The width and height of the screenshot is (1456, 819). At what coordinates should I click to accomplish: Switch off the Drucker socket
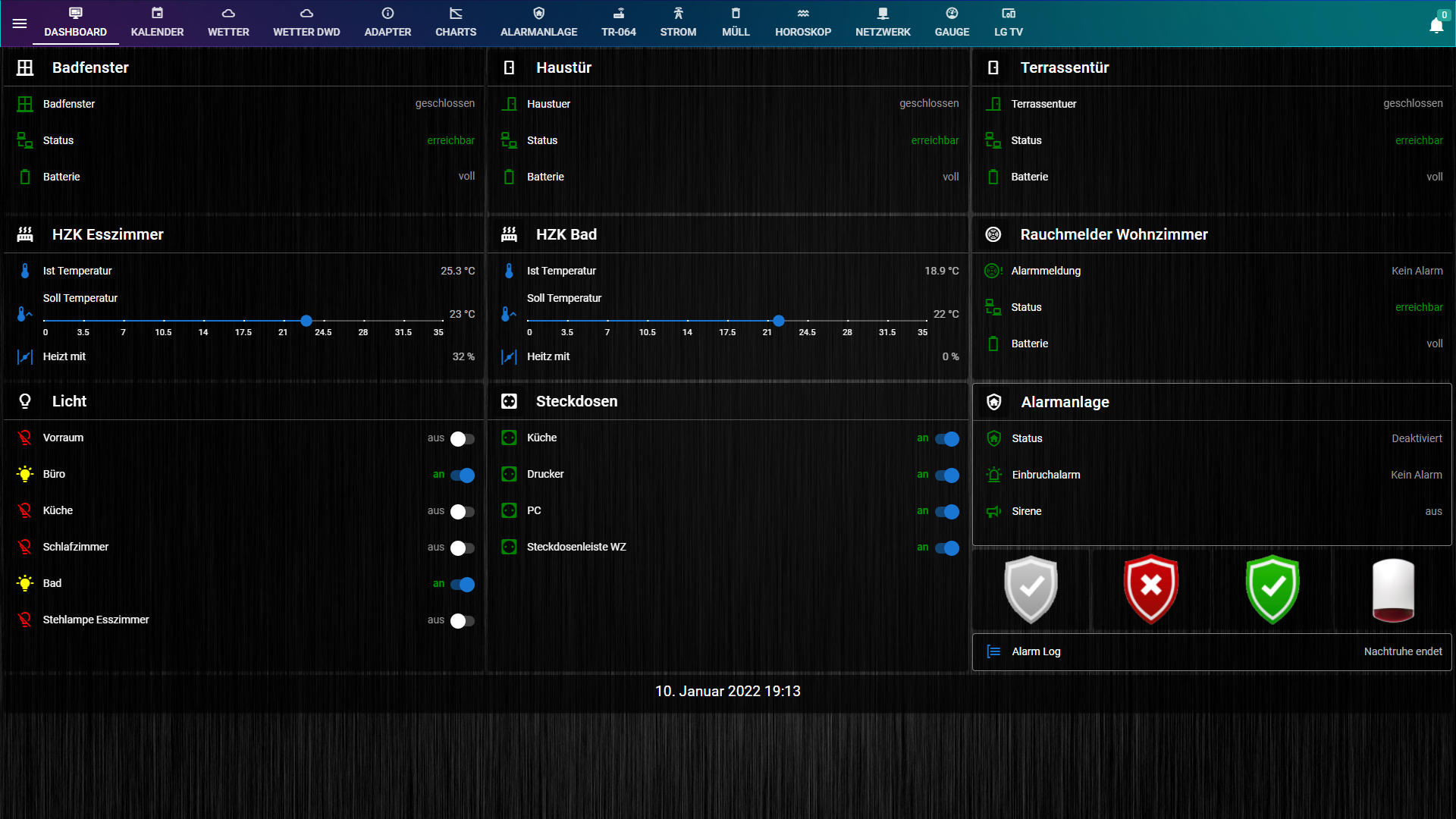pyautogui.click(x=946, y=475)
